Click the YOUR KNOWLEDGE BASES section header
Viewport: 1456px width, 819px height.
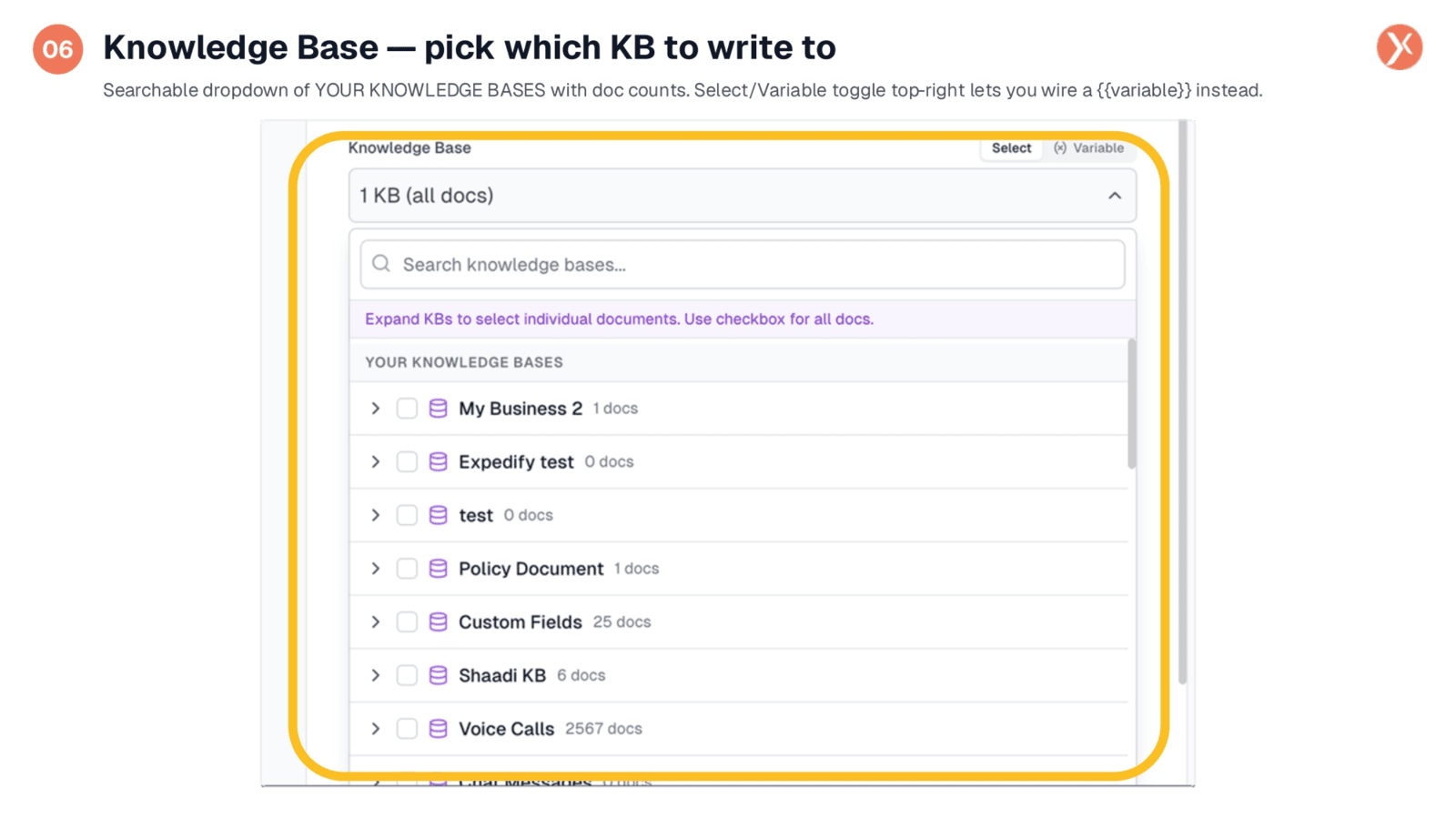464,362
